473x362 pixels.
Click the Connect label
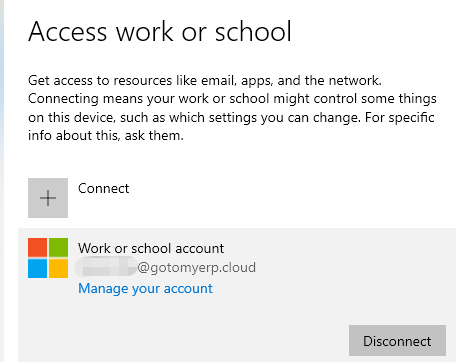click(103, 189)
